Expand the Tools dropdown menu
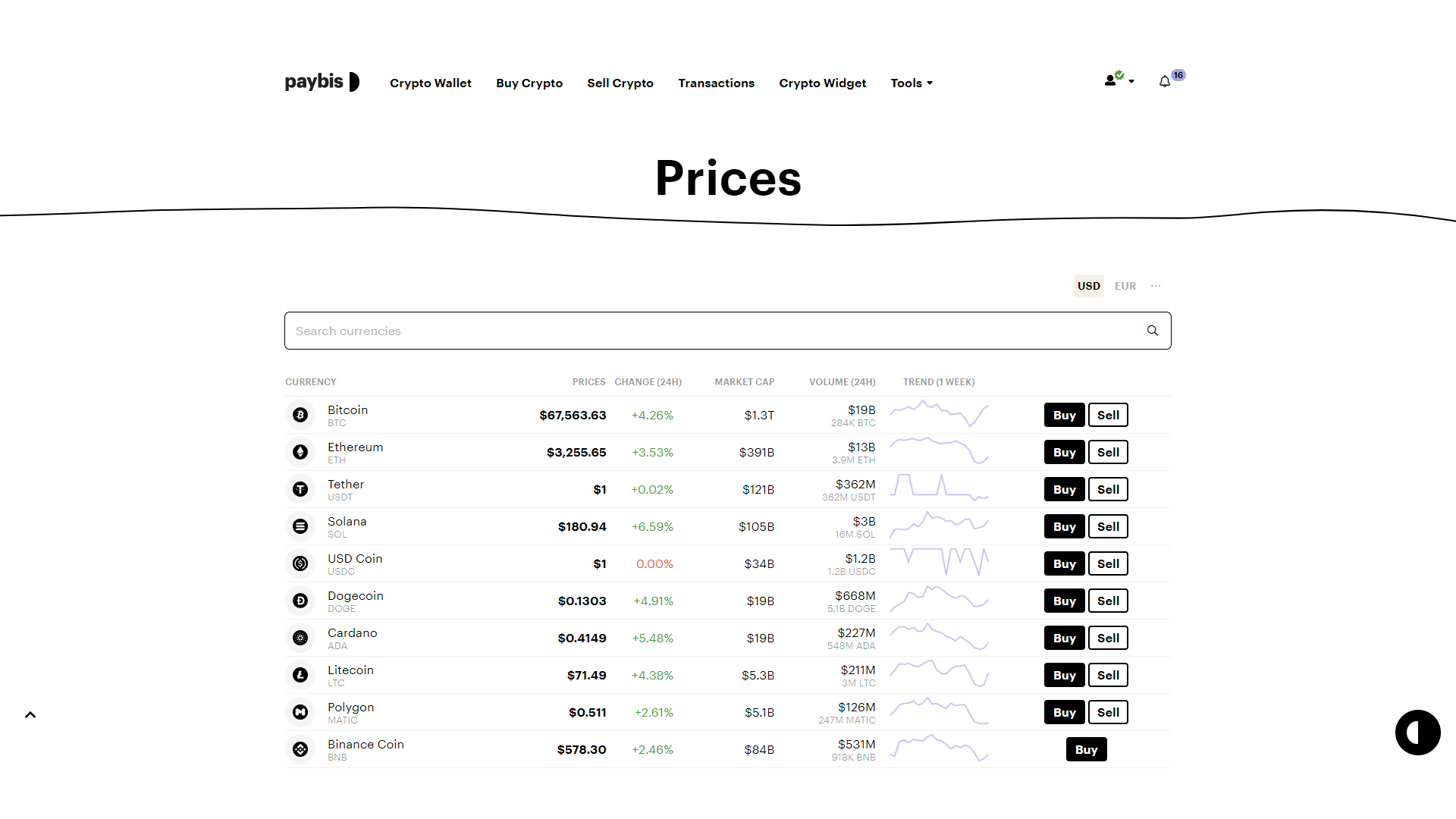 pyautogui.click(x=910, y=82)
